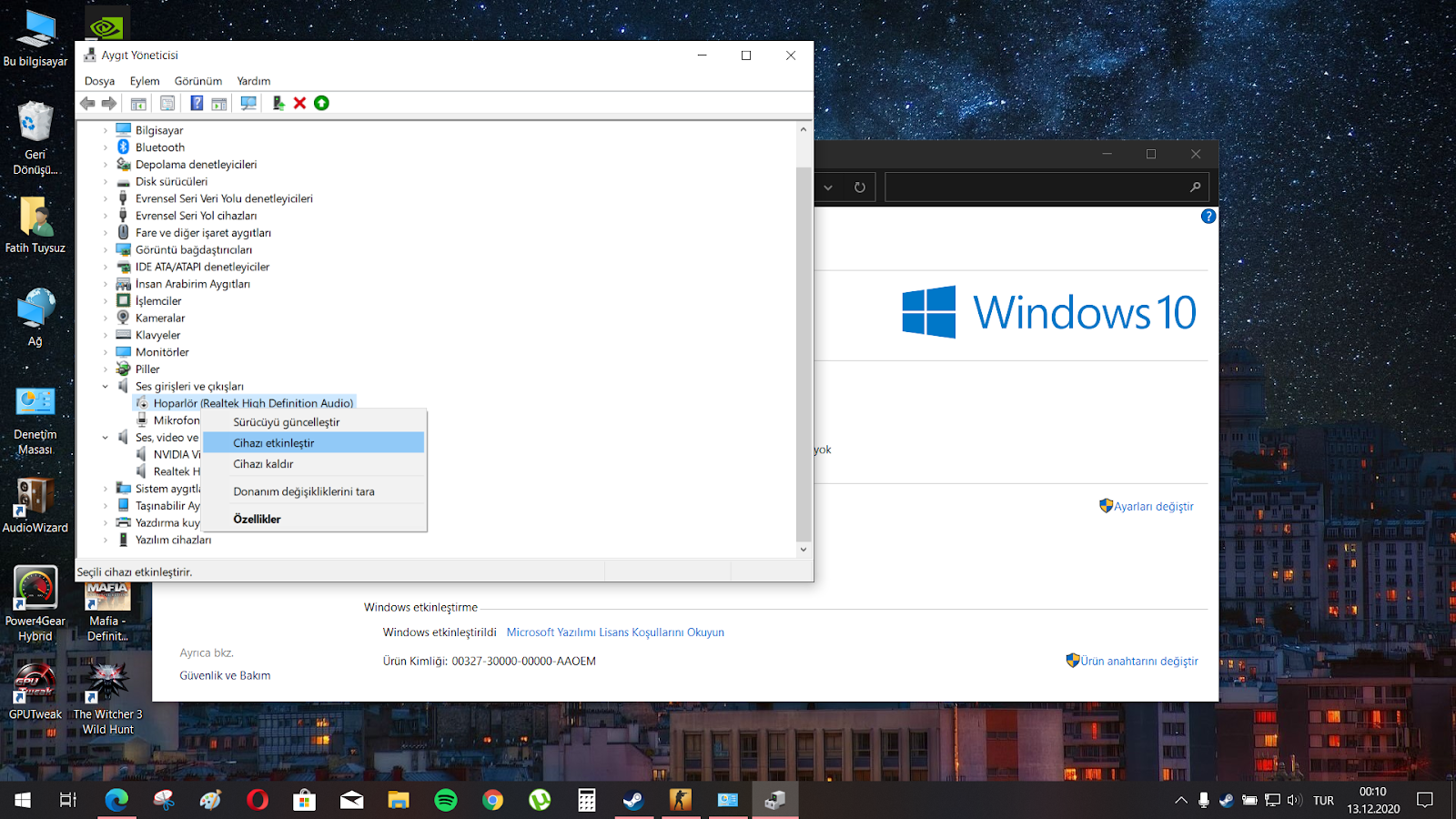The height and width of the screenshot is (819, 1456).
Task: Click the blue Help question mark toolbar icon
Action: pos(197,104)
